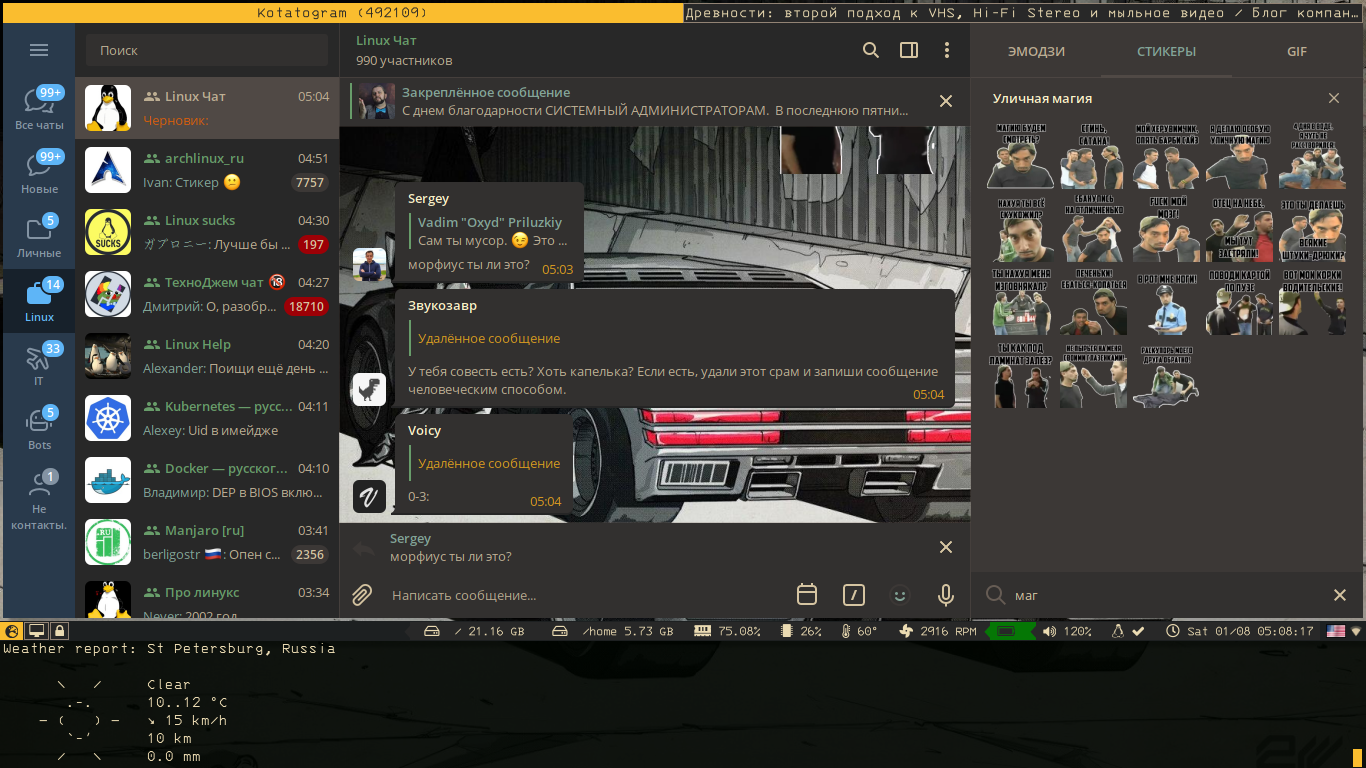Open Sergey's avatar next to message
Screen dimensions: 1366x768
(x=370, y=265)
